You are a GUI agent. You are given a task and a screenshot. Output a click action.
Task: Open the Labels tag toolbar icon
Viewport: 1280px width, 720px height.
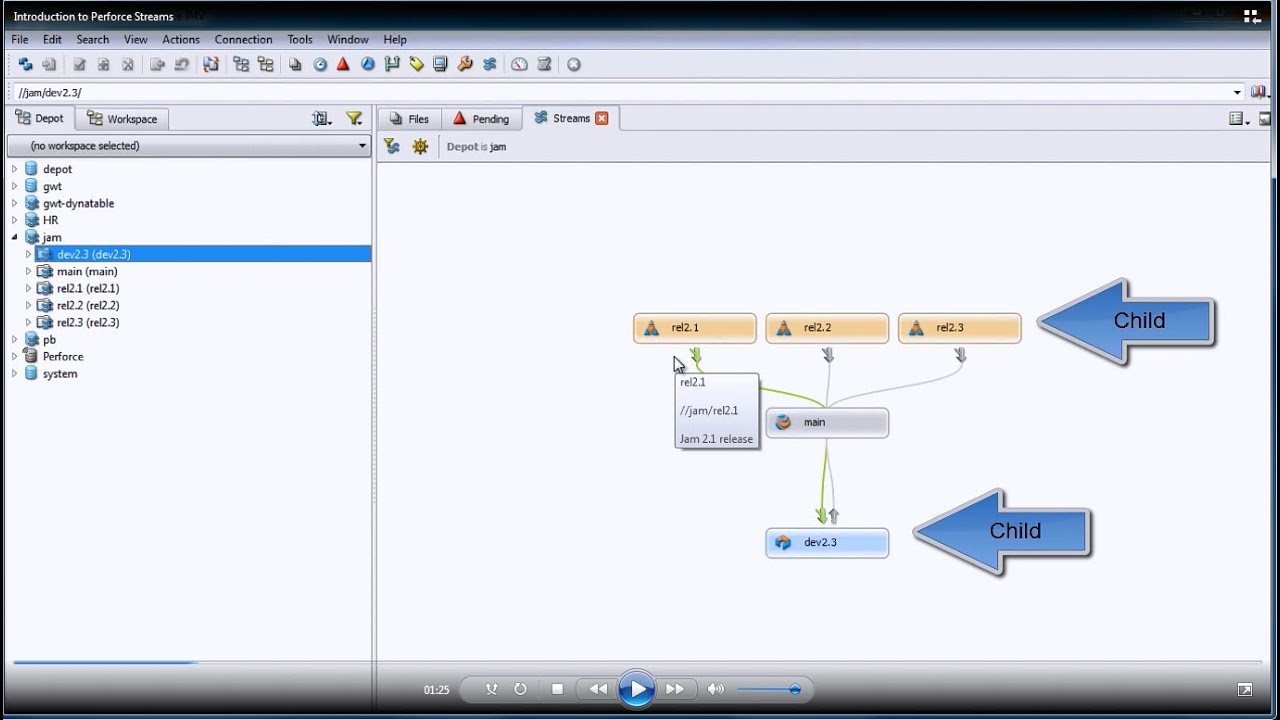[x=416, y=64]
